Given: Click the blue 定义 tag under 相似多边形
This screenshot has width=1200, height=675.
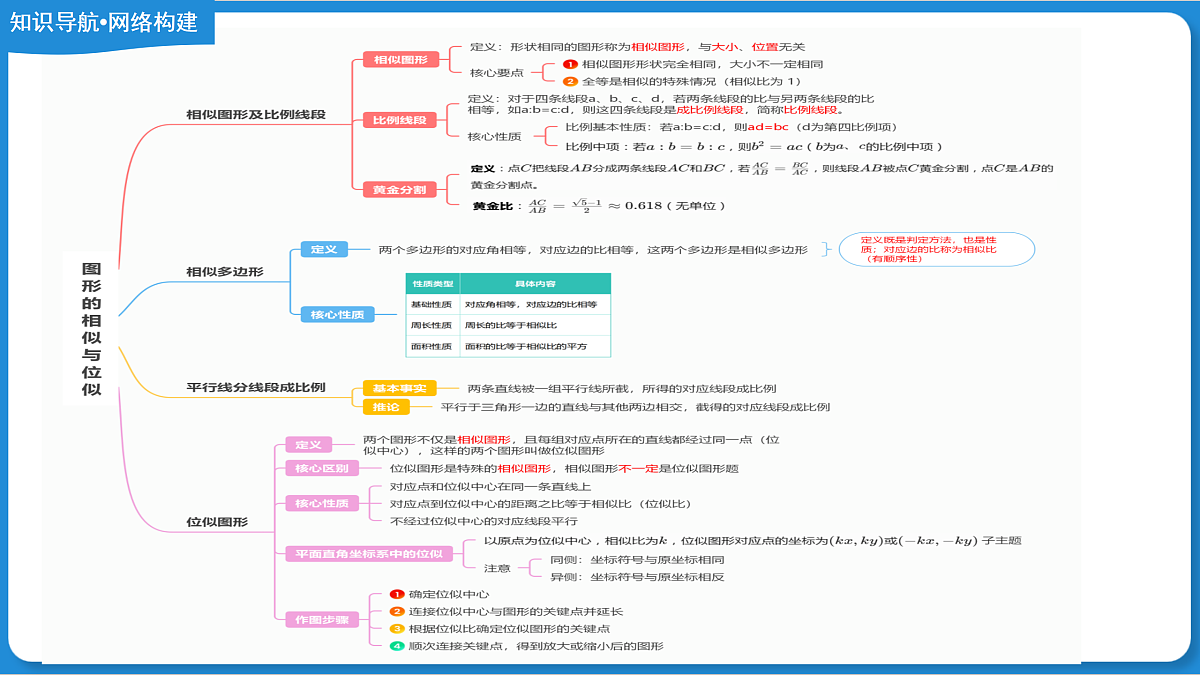Looking at the screenshot, I should click(324, 249).
